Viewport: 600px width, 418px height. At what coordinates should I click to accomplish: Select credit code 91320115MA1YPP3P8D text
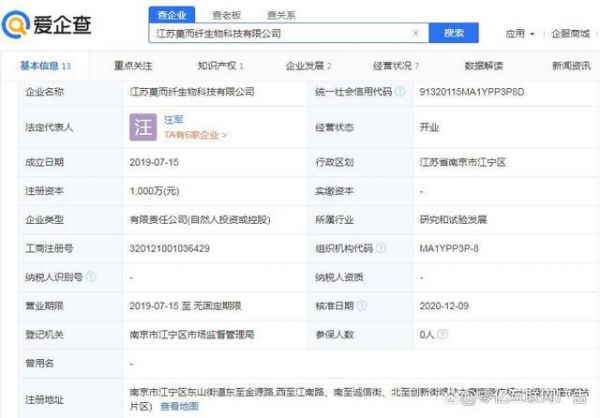tap(472, 92)
